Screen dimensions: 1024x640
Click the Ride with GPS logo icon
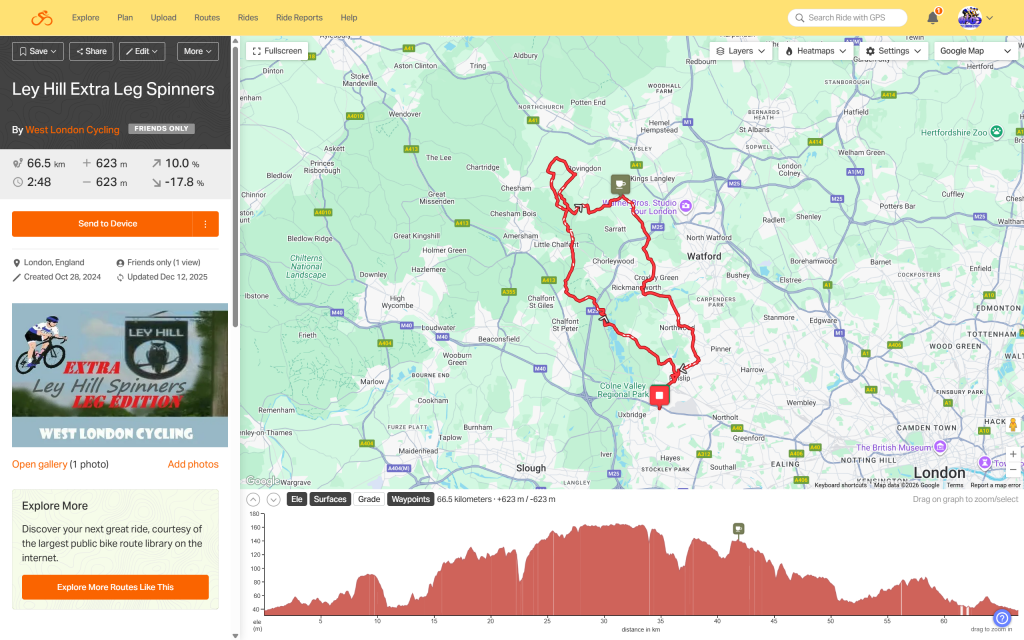[x=41, y=18]
